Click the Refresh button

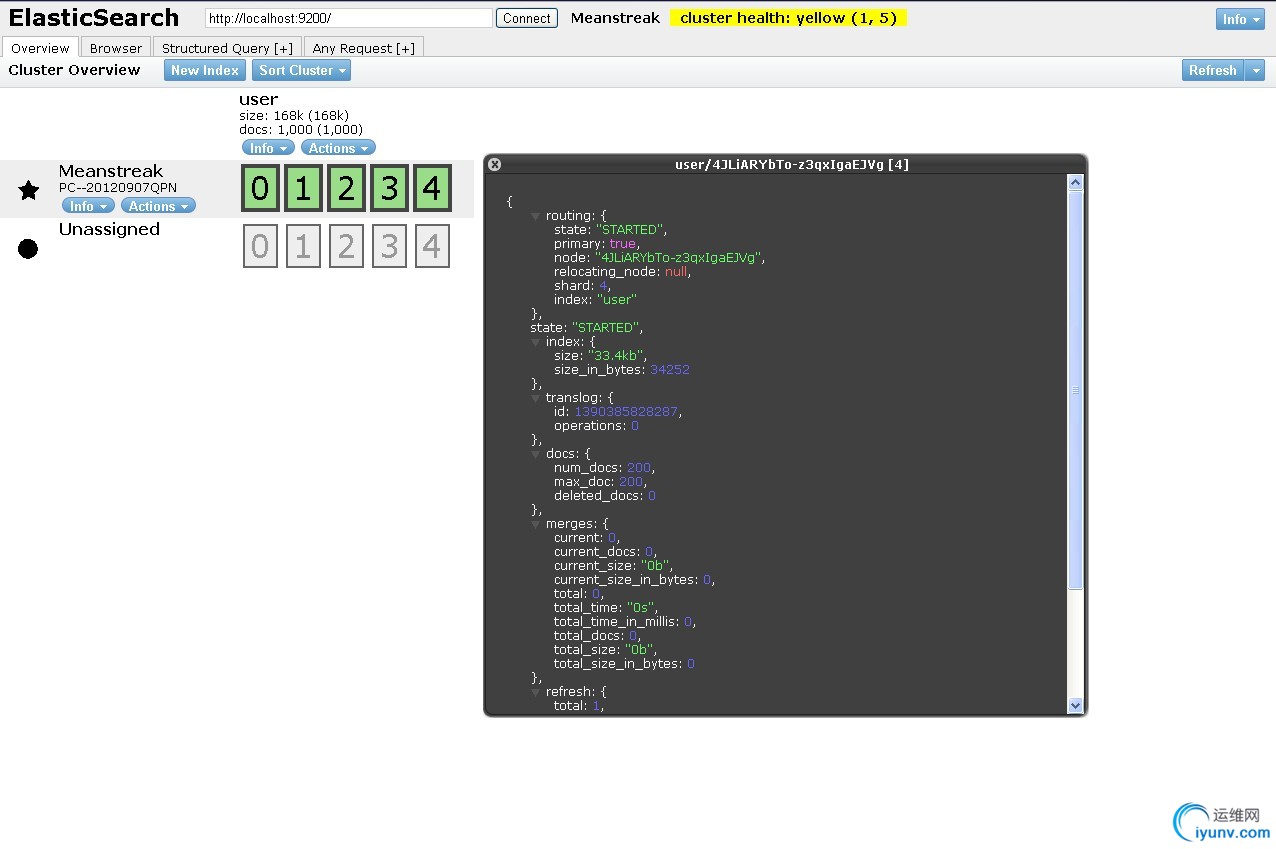(1213, 70)
